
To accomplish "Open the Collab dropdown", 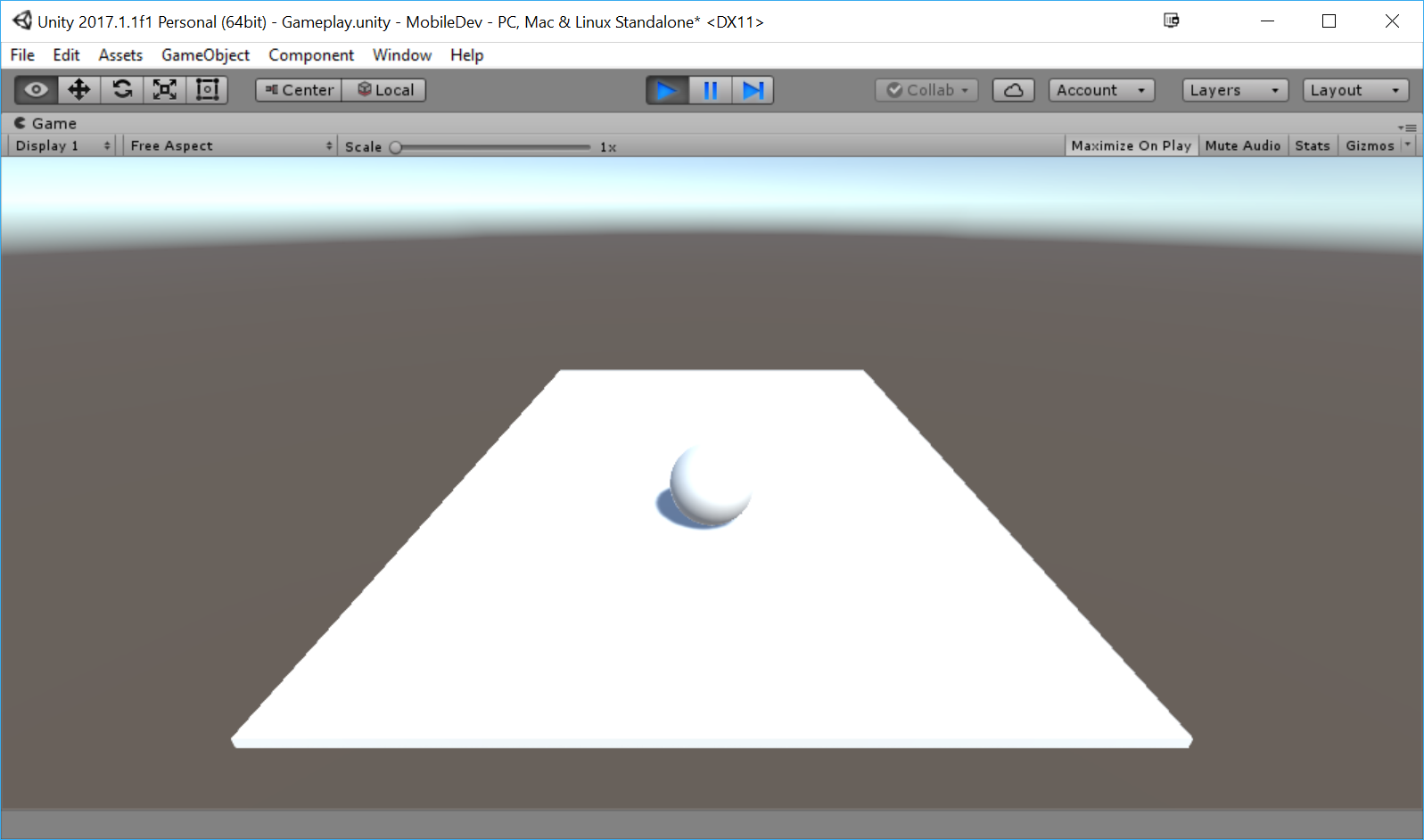I will [927, 90].
